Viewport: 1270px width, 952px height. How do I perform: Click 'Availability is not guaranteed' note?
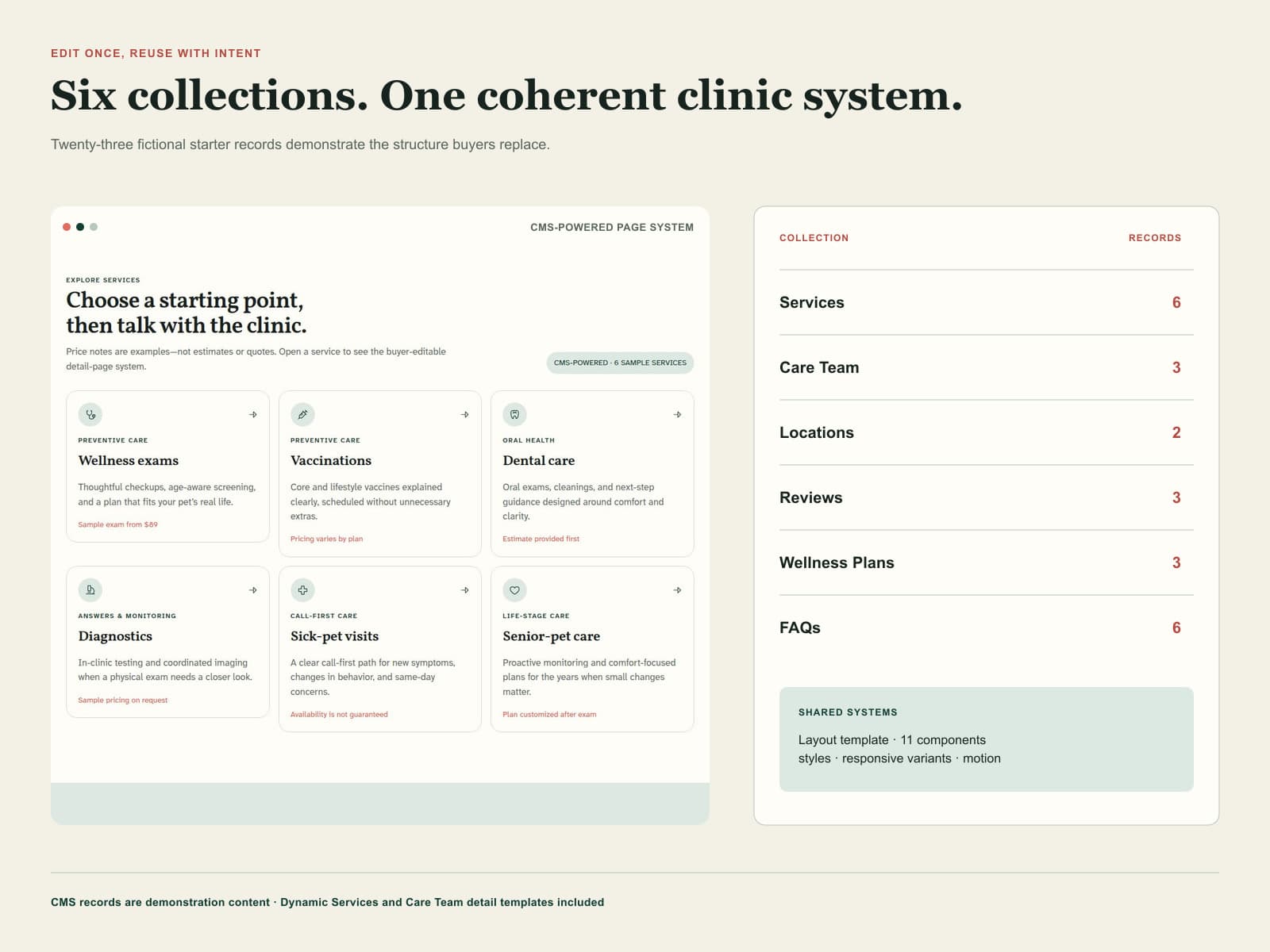(339, 714)
